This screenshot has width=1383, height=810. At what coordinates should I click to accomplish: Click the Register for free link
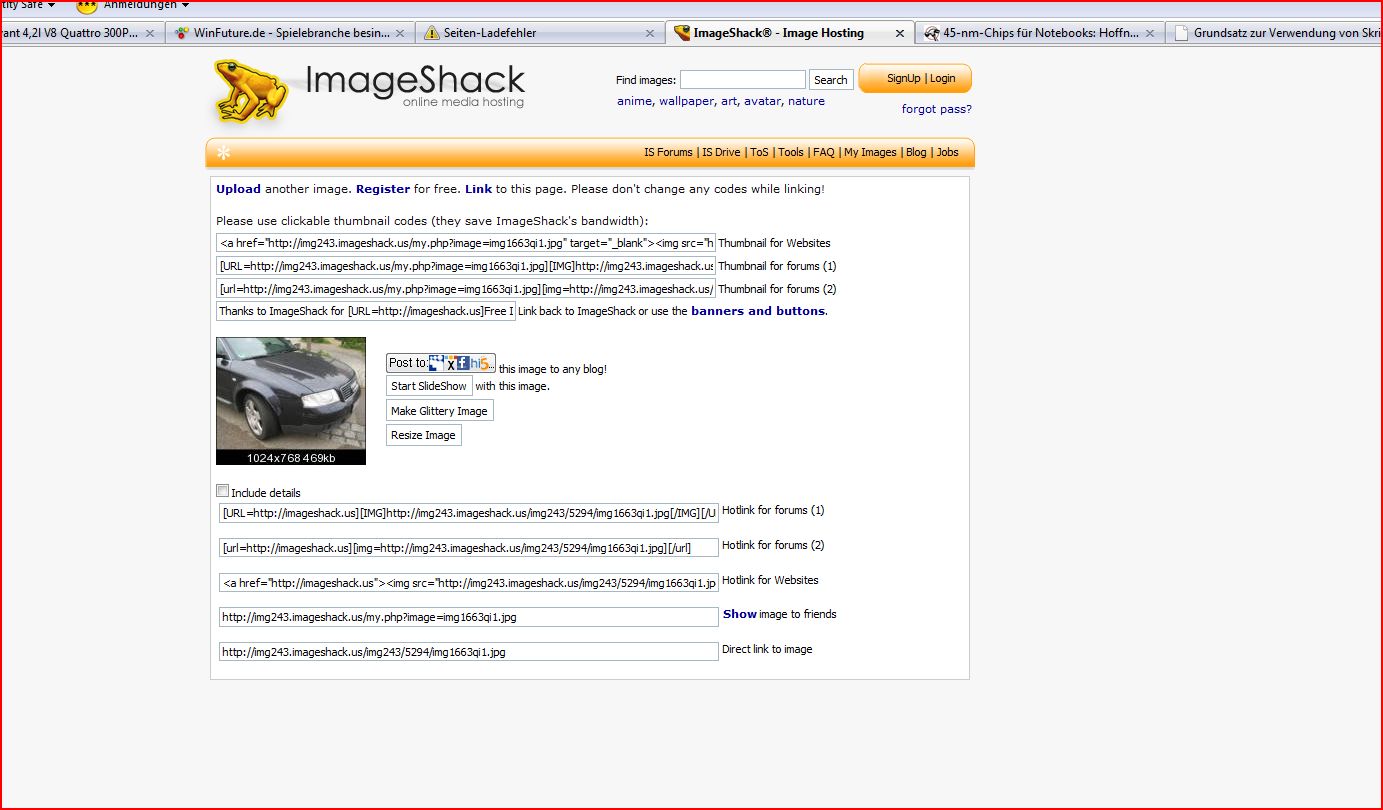tap(383, 189)
